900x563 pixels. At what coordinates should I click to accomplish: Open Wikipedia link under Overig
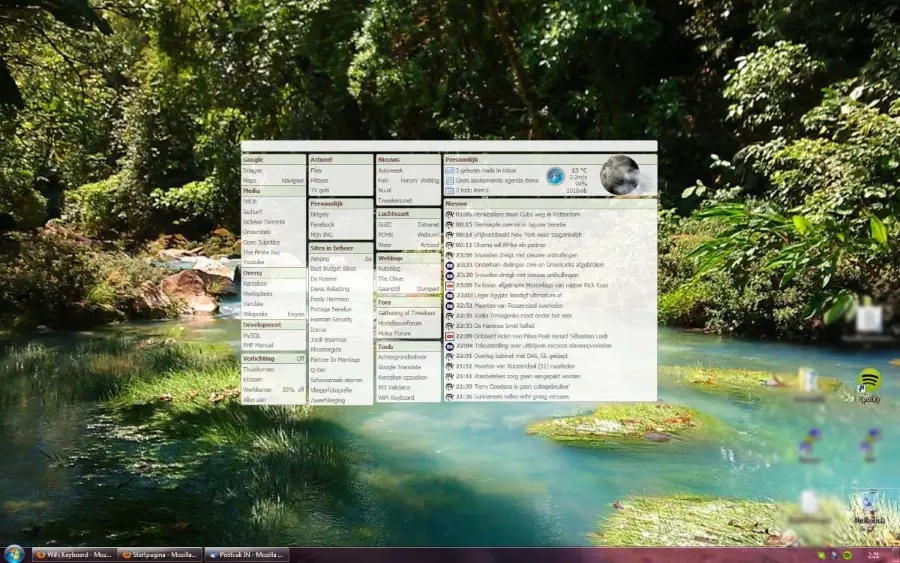coord(255,314)
